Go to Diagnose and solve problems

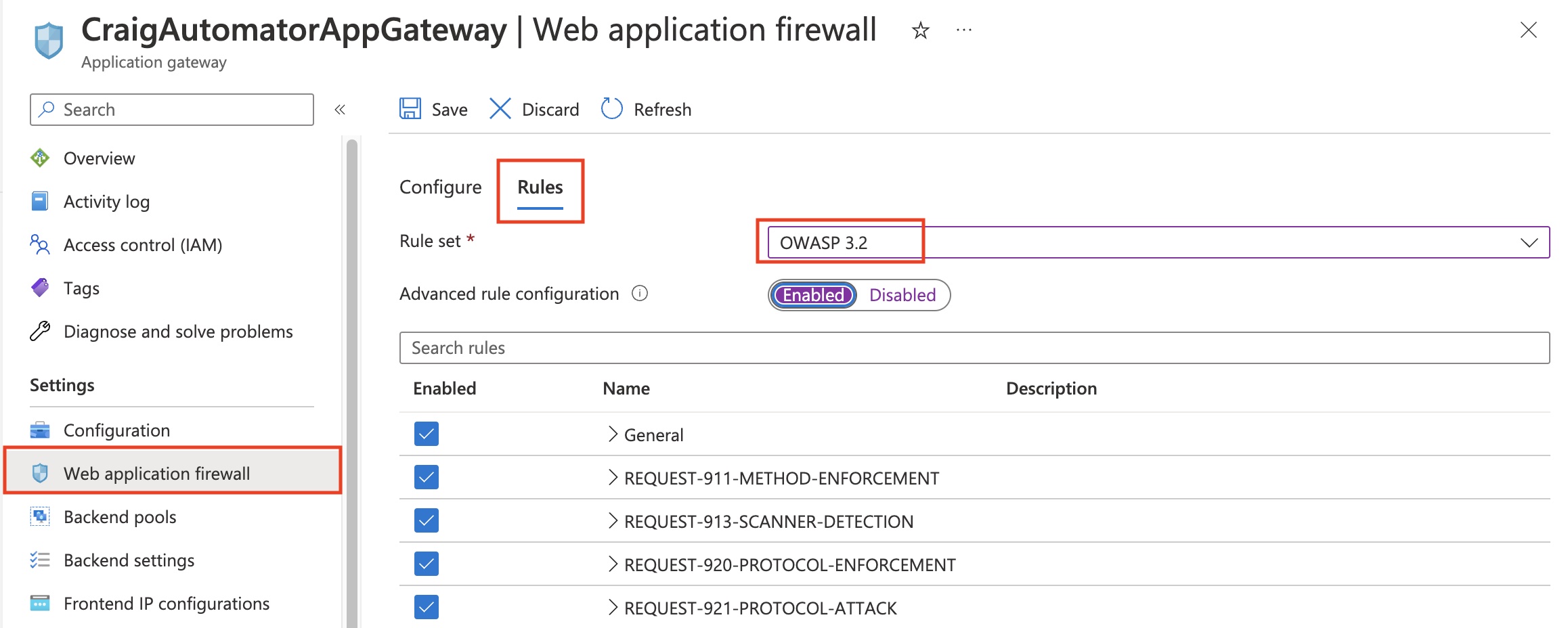pos(177,332)
